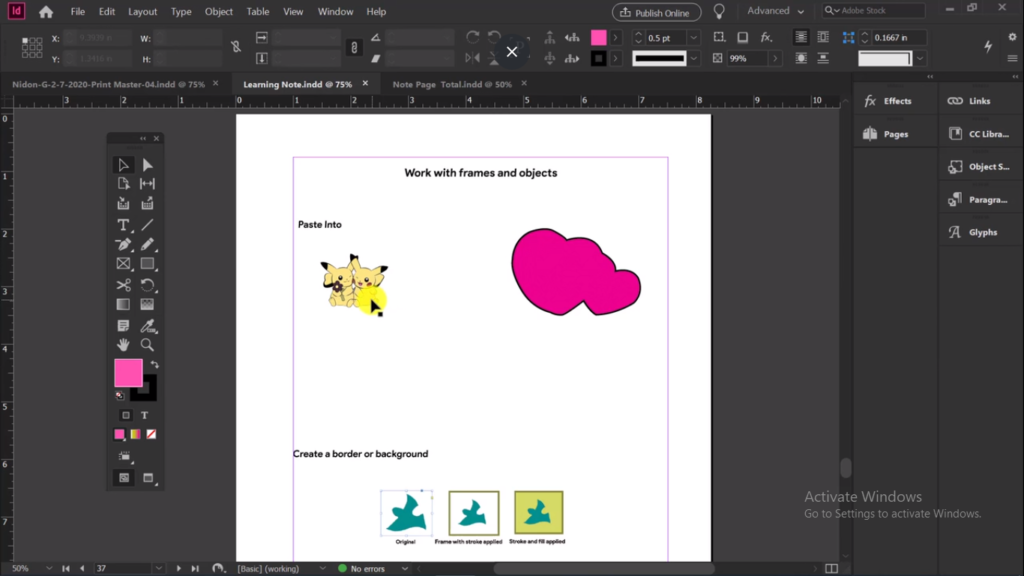
Task: Click the pink fill swatch in control bar
Action: tap(598, 38)
